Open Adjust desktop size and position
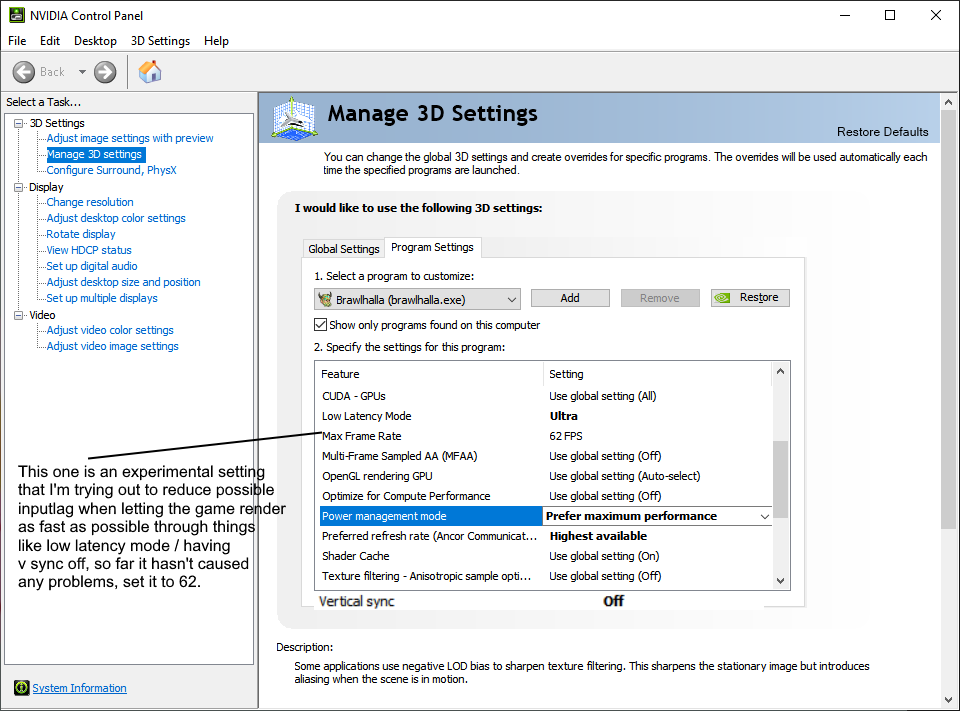Viewport: 960px width, 711px height. [123, 282]
